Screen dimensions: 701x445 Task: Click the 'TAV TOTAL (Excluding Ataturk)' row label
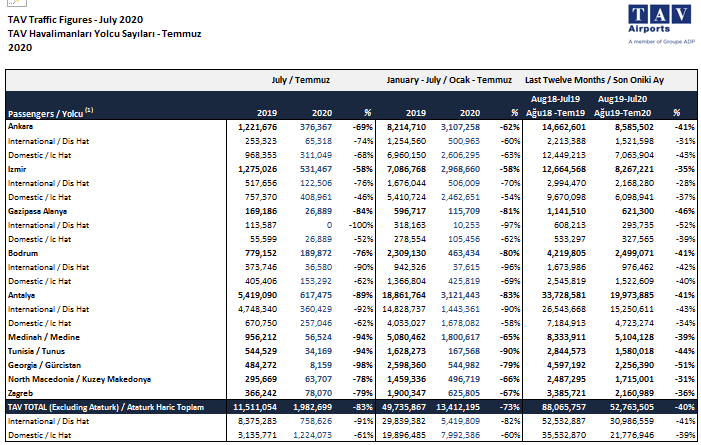point(106,407)
